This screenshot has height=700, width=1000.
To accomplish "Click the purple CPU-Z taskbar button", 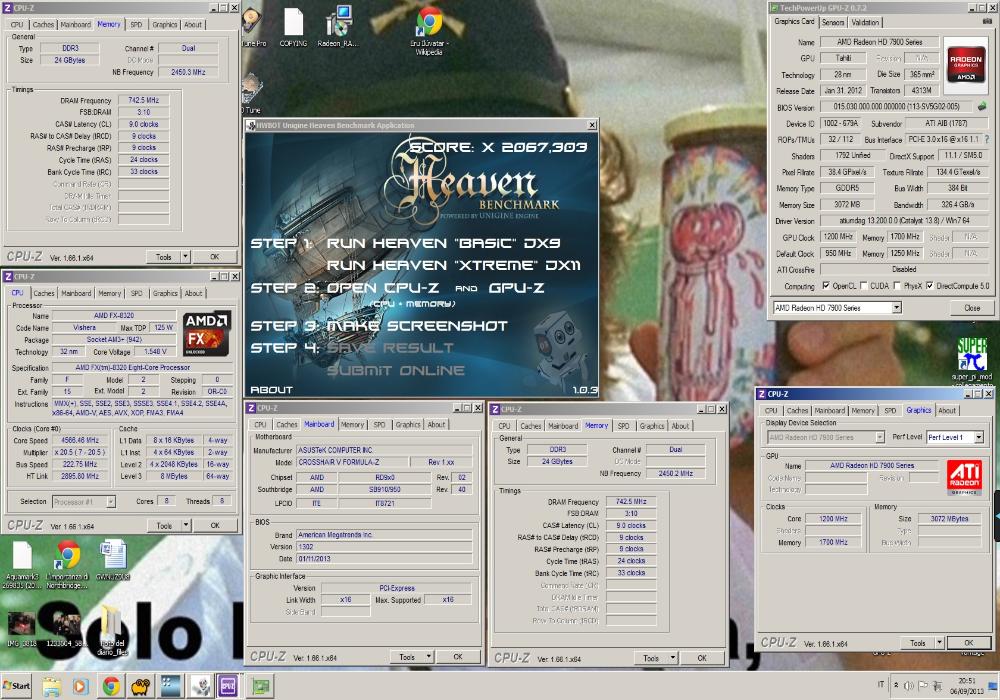I will pyautogui.click(x=228, y=687).
